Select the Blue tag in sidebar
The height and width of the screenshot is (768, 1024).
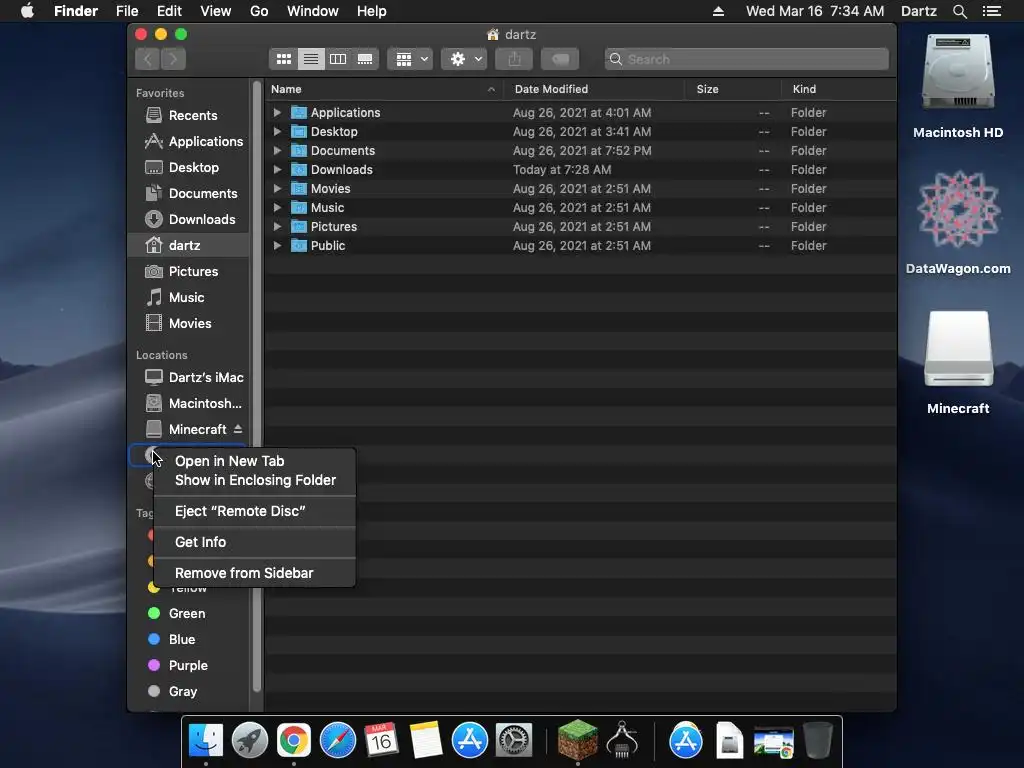click(189, 639)
